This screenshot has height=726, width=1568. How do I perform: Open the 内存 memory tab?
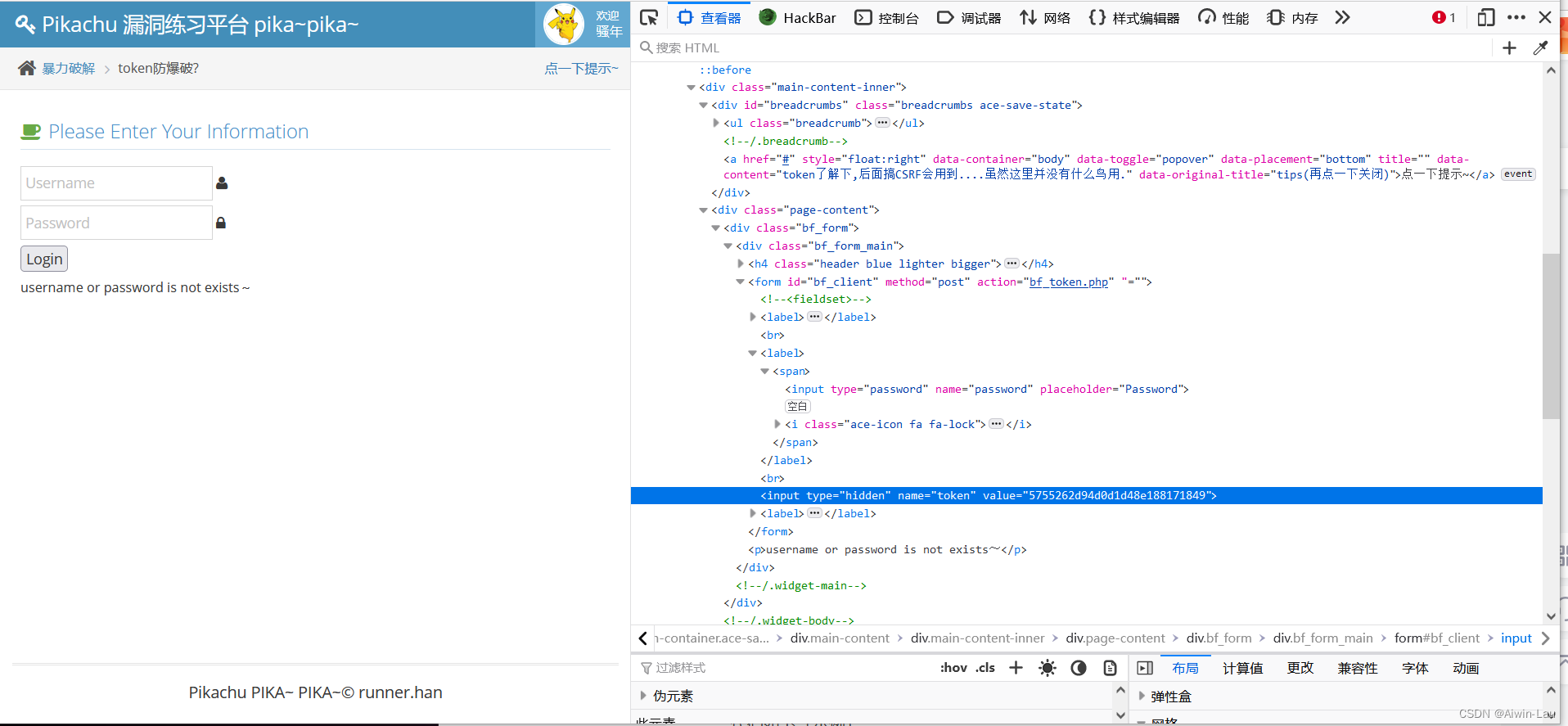tap(1292, 17)
